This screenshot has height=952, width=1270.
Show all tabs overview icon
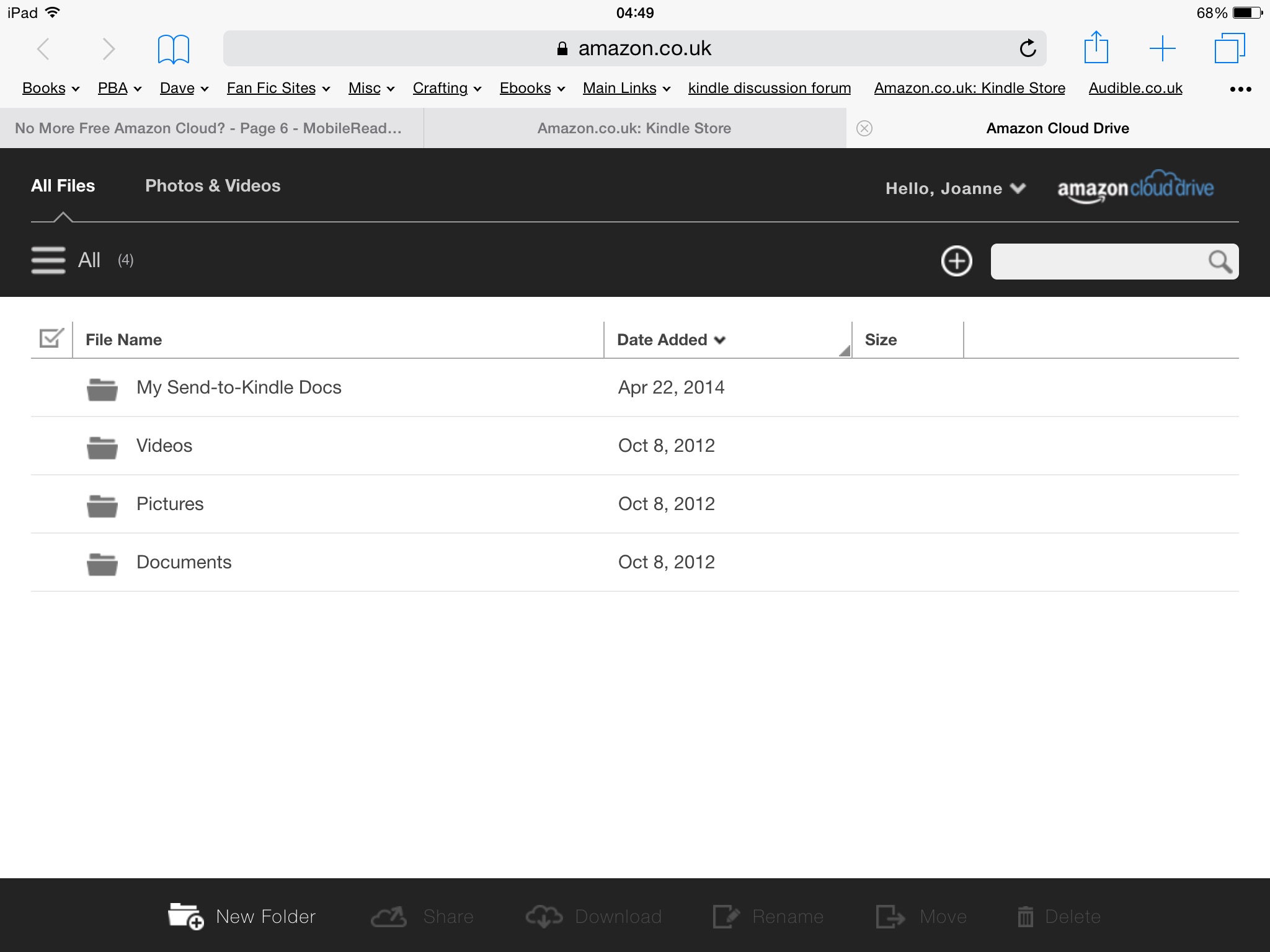[1229, 48]
